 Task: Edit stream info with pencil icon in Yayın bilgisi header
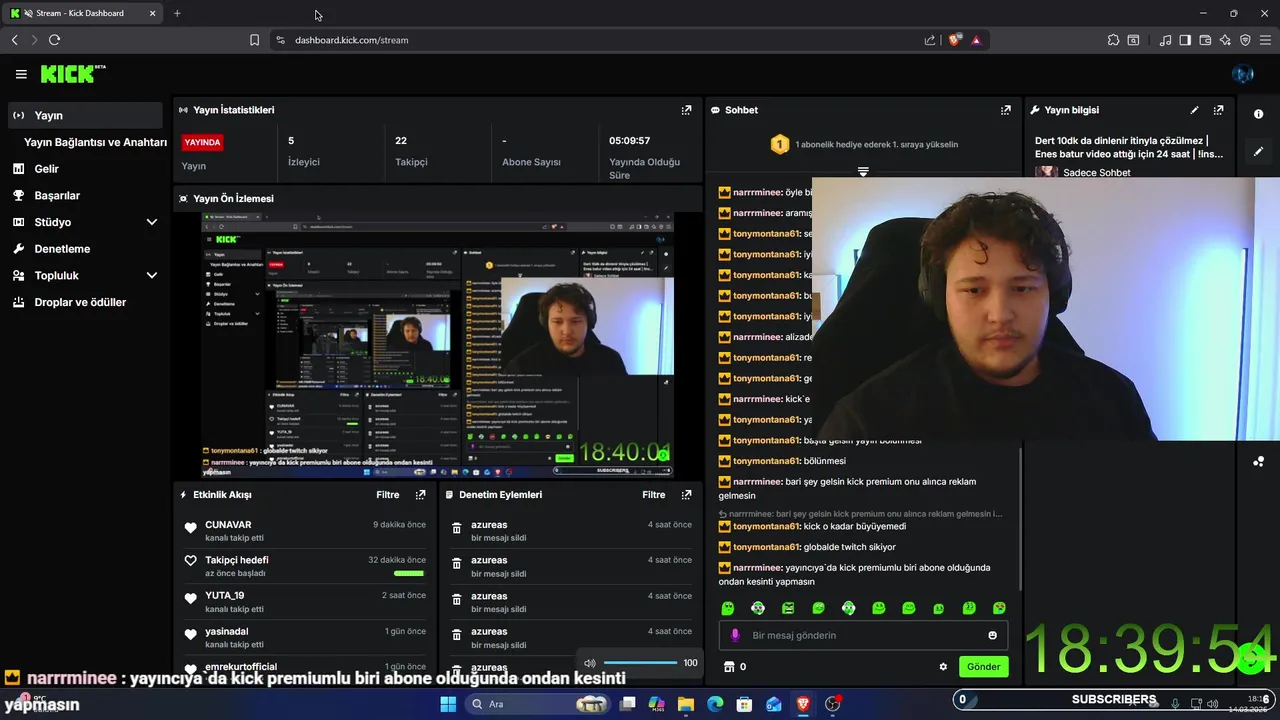point(1194,110)
